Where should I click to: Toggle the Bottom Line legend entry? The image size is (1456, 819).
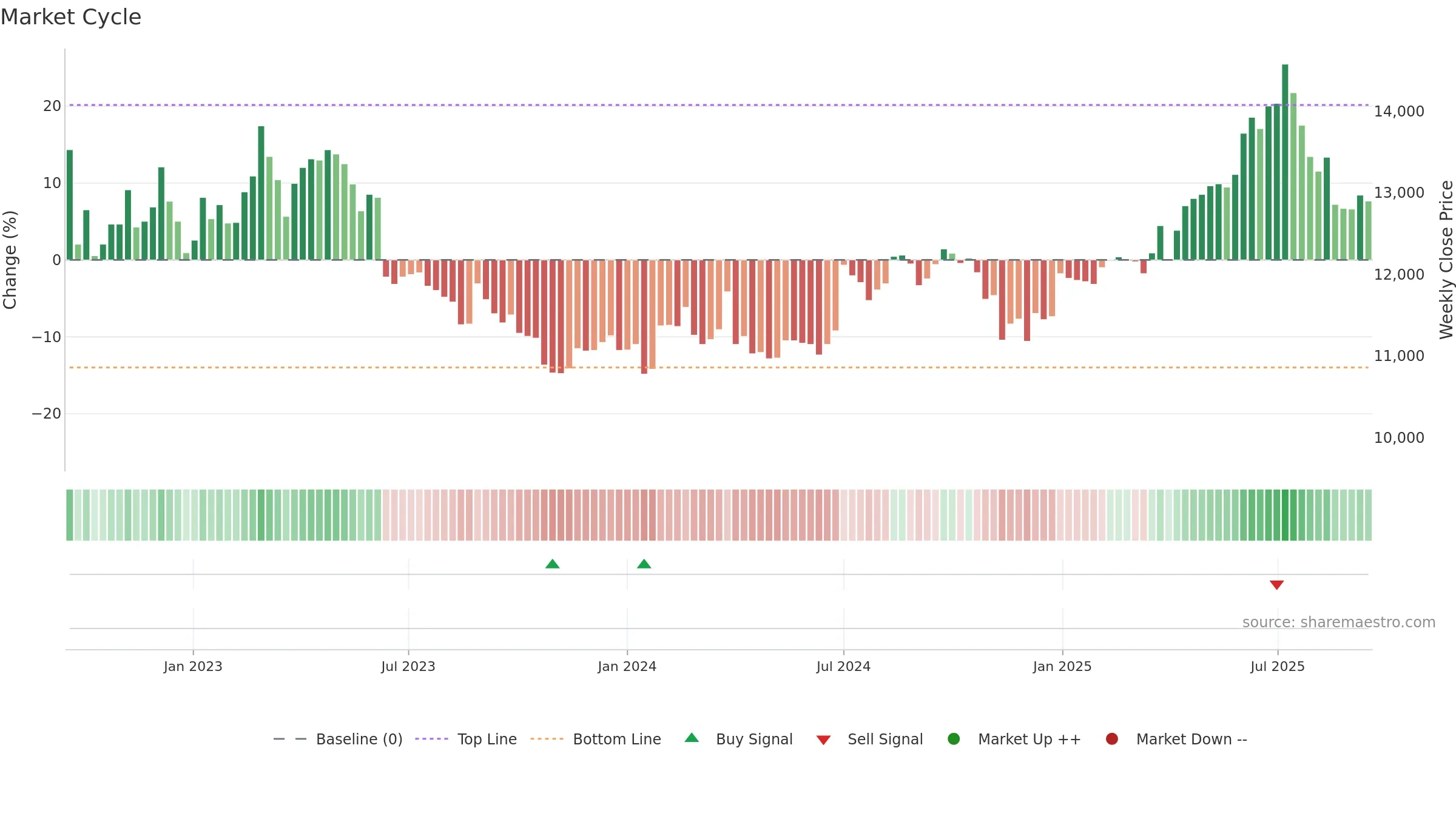pos(596,739)
